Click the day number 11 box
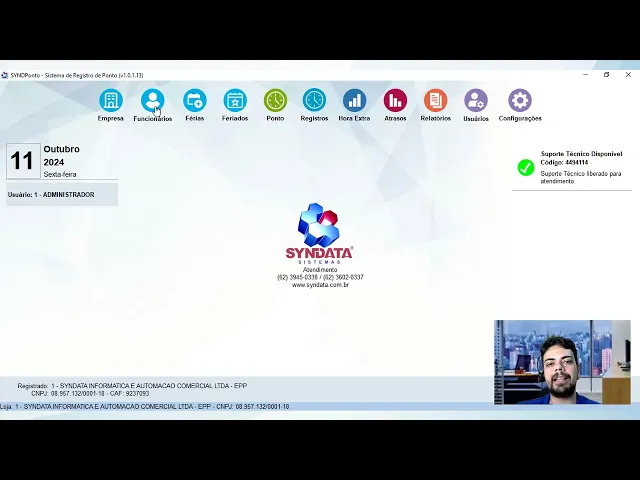The width and height of the screenshot is (640, 480). 23,161
